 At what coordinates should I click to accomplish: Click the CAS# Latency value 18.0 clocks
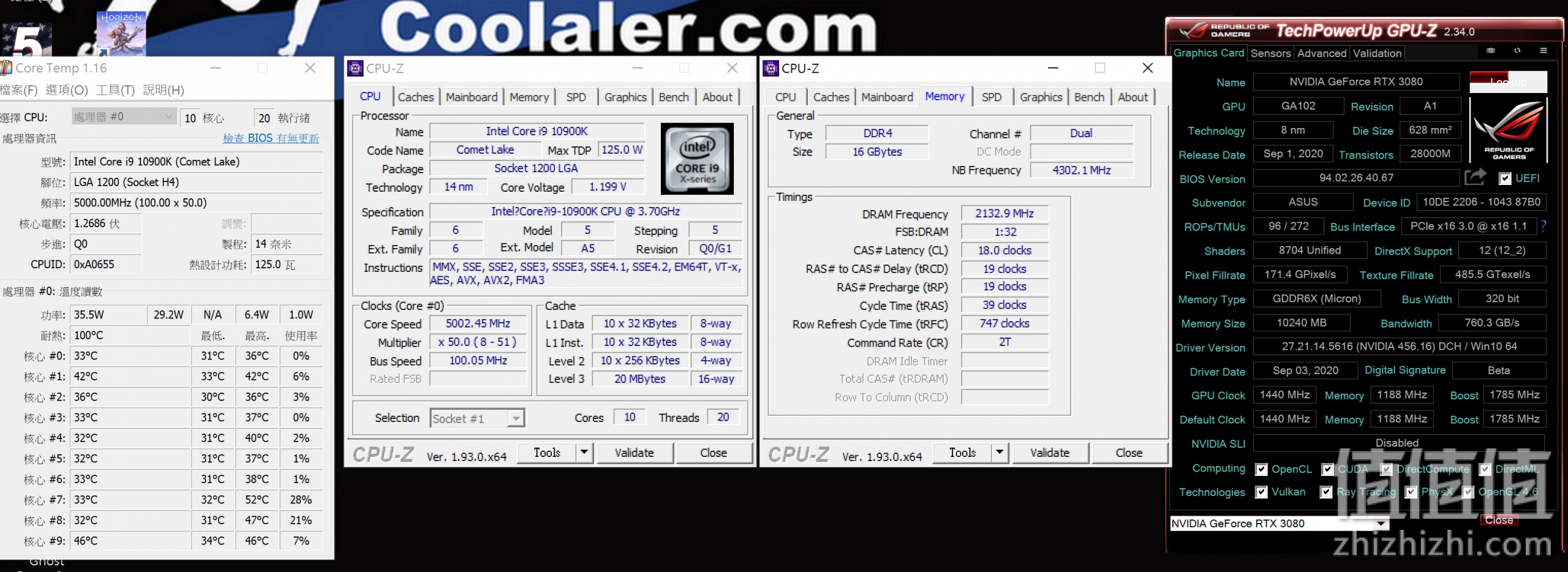pyautogui.click(x=1005, y=250)
